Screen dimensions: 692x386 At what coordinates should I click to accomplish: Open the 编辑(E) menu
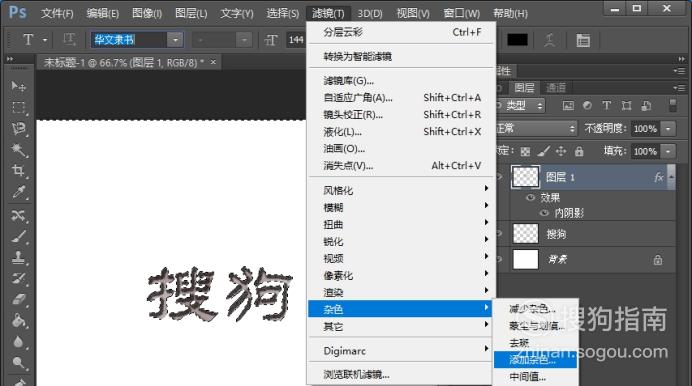tap(102, 13)
